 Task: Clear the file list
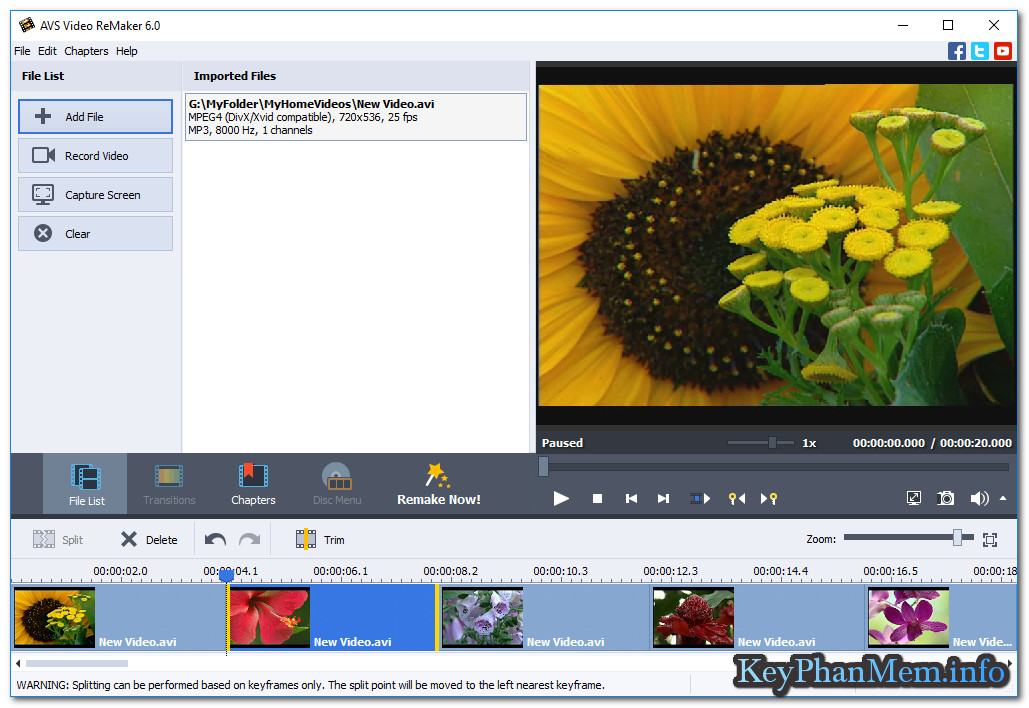(95, 234)
